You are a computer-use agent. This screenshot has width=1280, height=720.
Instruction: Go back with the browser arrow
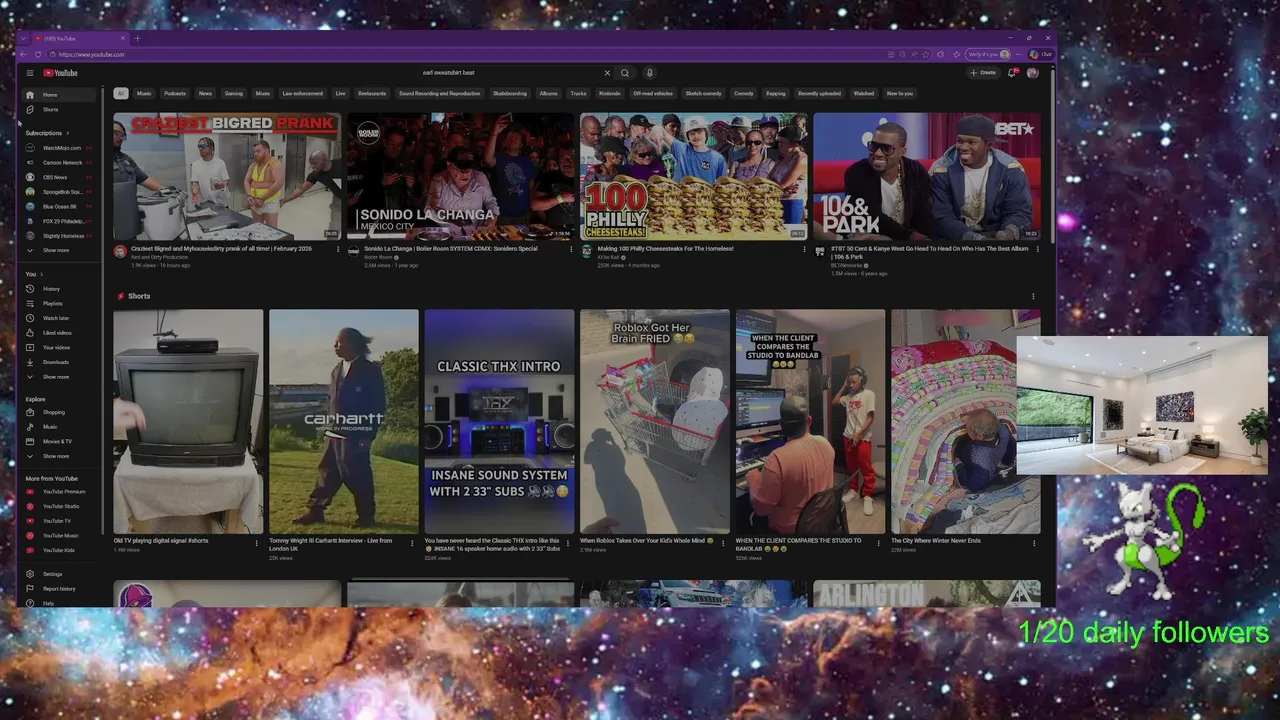pyautogui.click(x=24, y=55)
